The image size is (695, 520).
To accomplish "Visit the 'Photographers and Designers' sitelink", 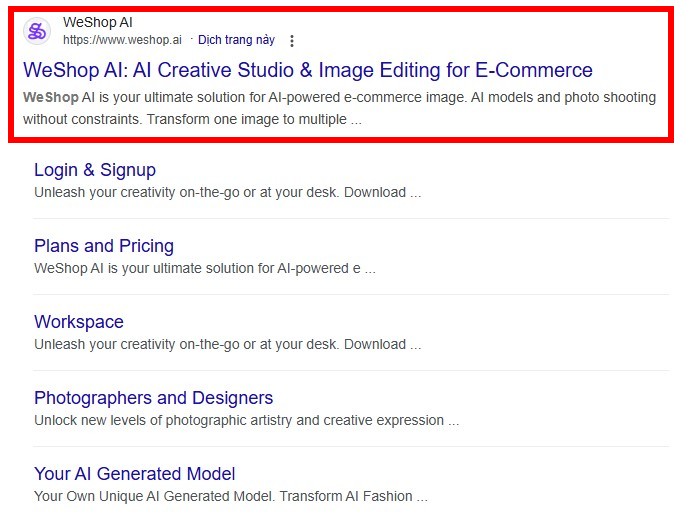I will click(153, 398).
